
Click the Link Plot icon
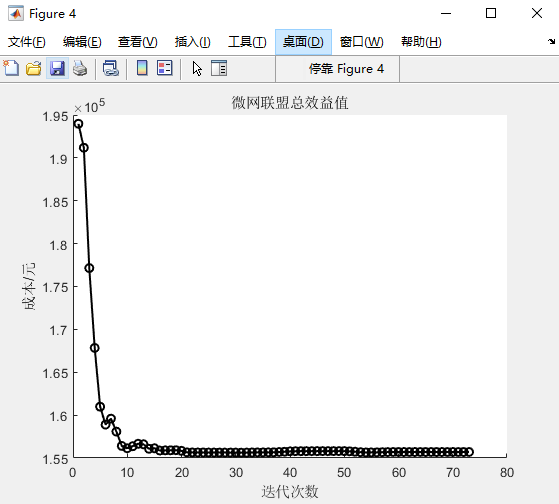[x=111, y=68]
